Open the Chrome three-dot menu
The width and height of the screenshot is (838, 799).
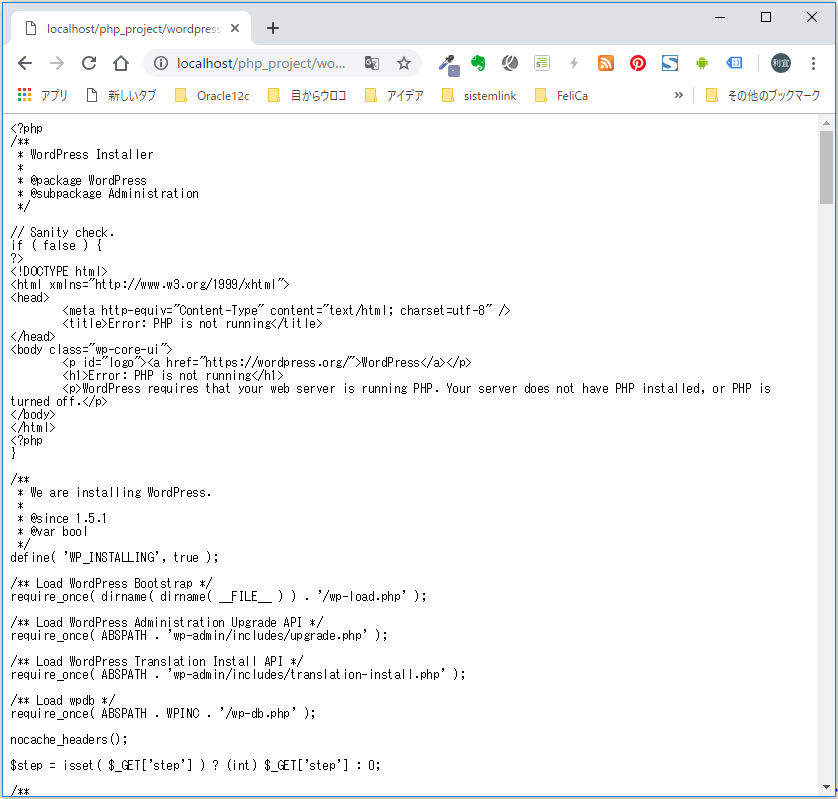click(x=813, y=64)
